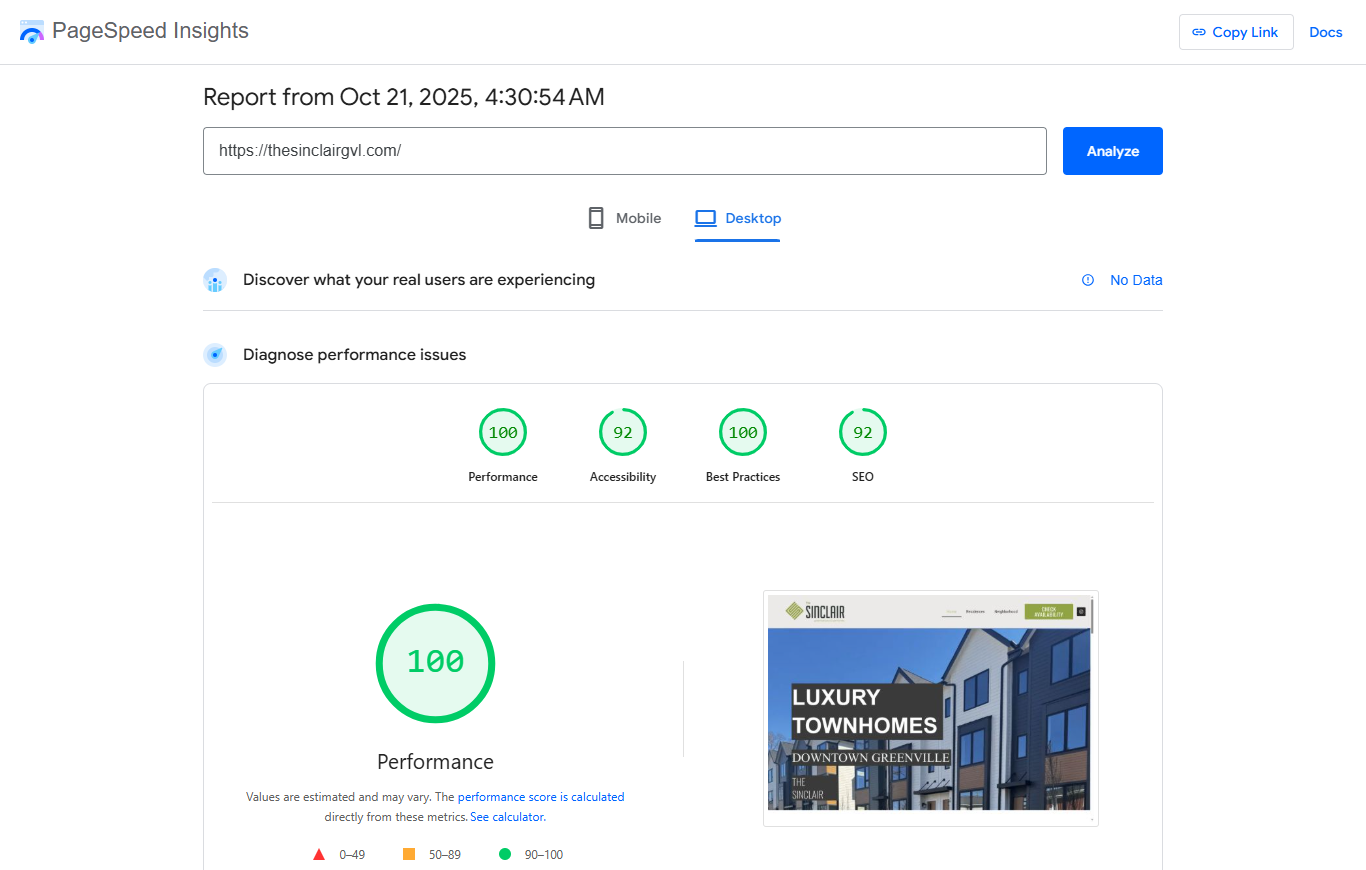The image size is (1366, 870).
Task: Open the Docs page
Action: tap(1326, 31)
